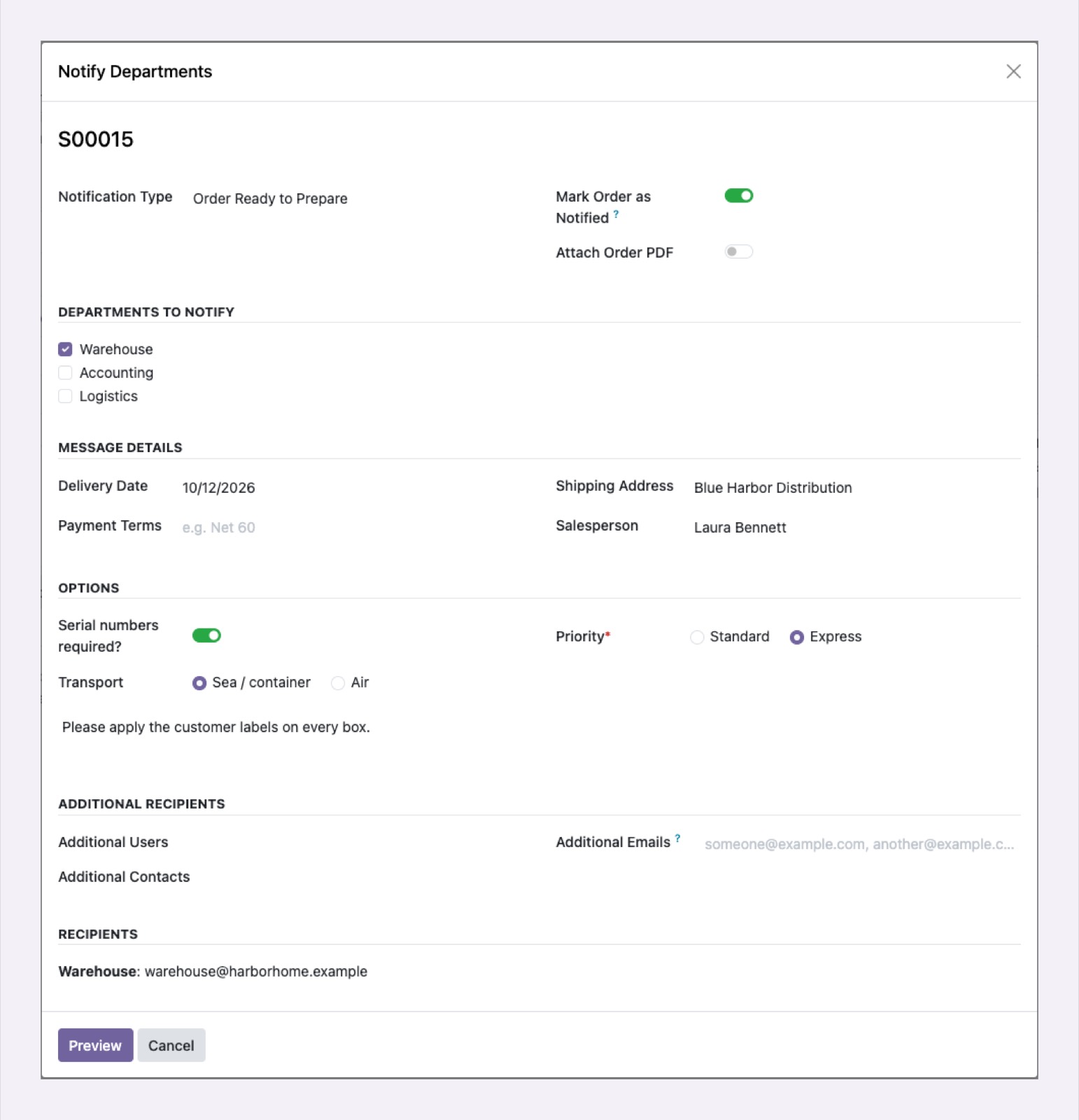Click the Additional Emails input field
This screenshot has width=1079, height=1120.
(861, 844)
